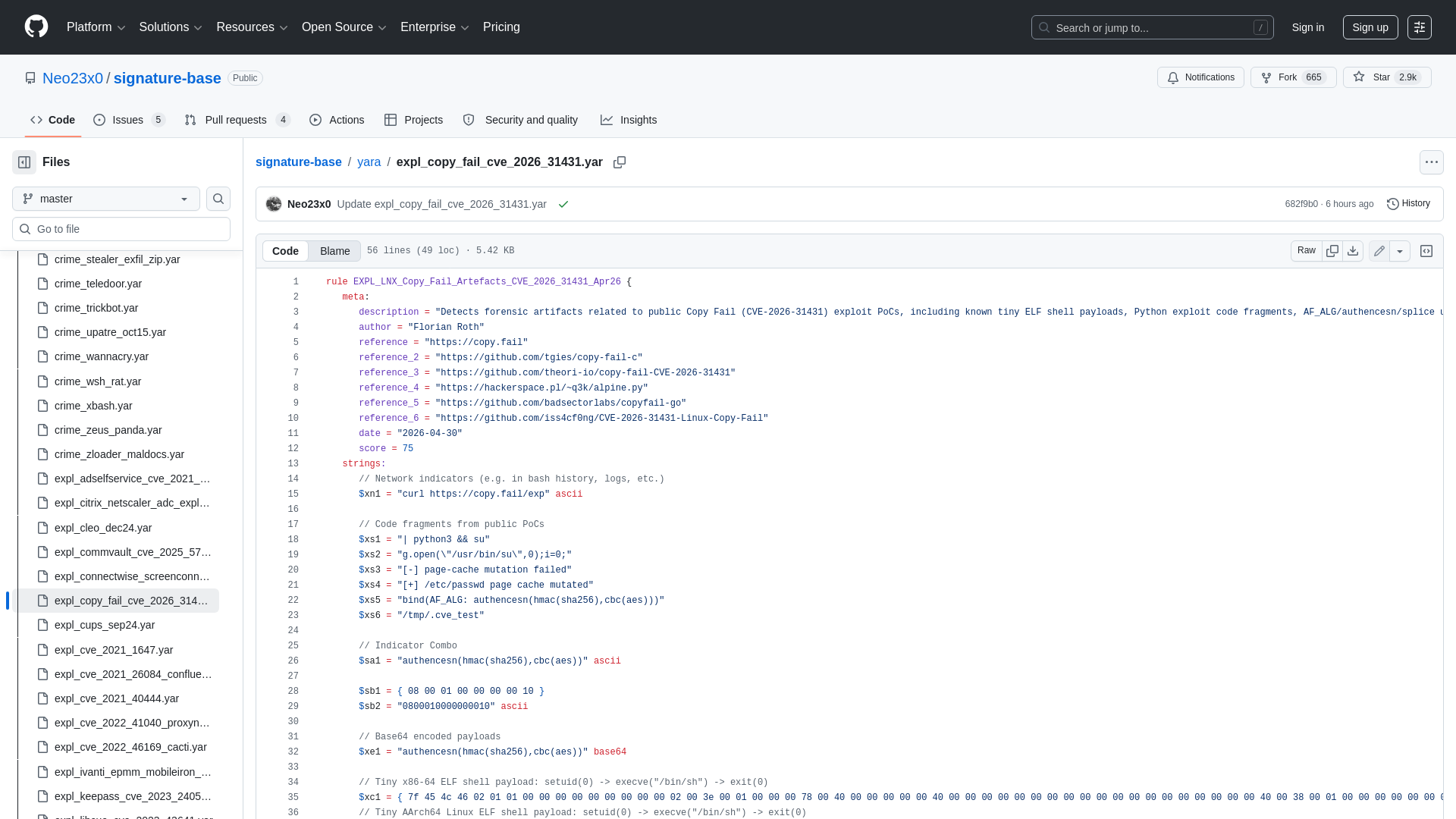Click the Sign in link
This screenshot has height=819, width=1456.
point(1308,27)
